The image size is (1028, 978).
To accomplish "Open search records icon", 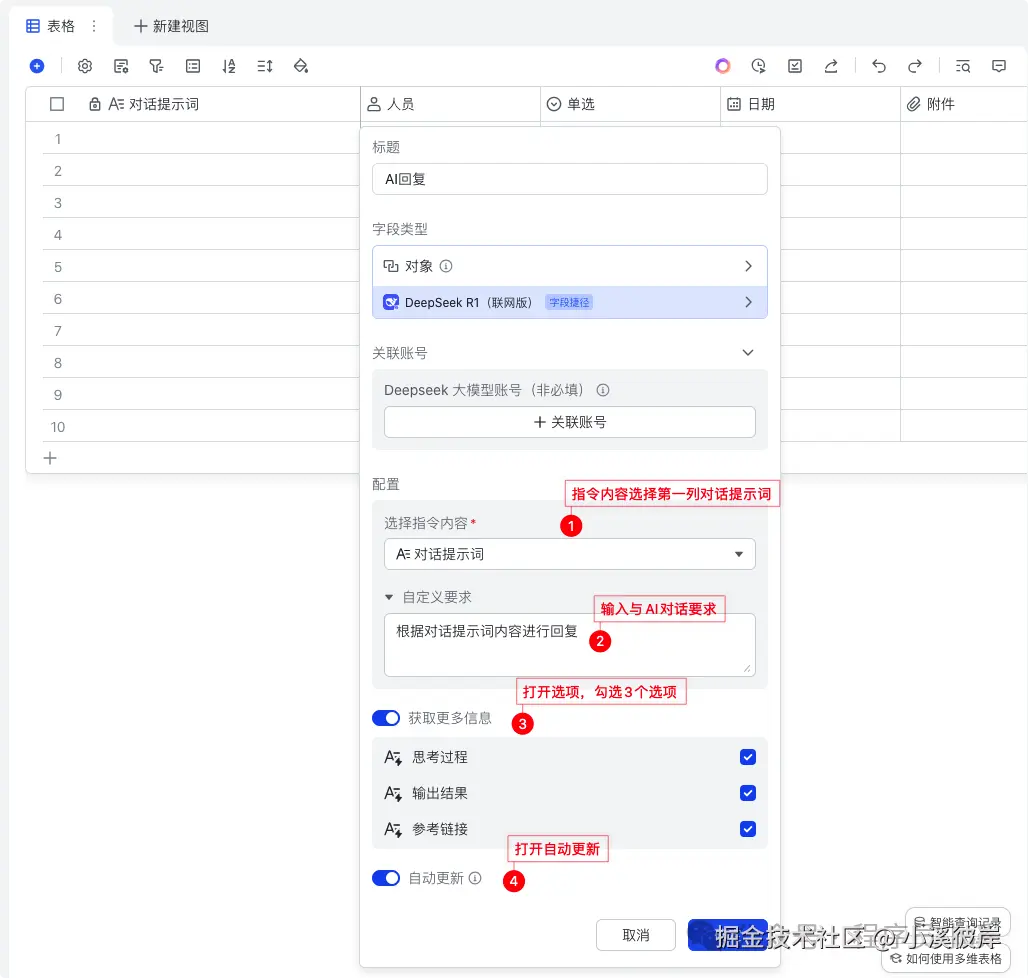I will 962,66.
